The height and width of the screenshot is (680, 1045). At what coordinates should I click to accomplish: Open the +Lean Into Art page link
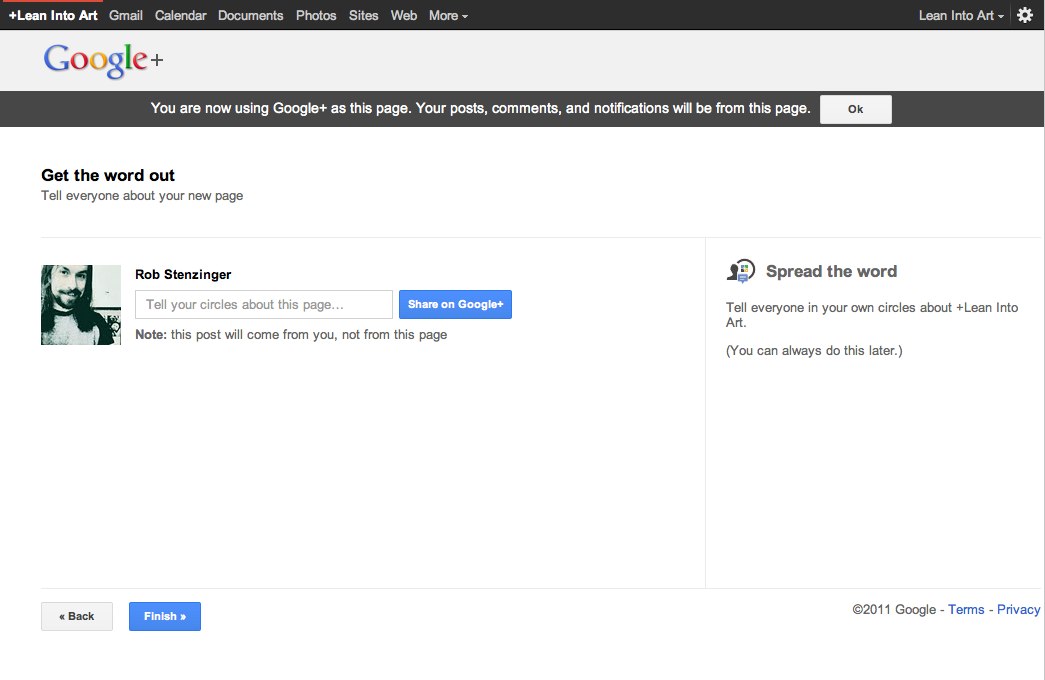point(53,15)
